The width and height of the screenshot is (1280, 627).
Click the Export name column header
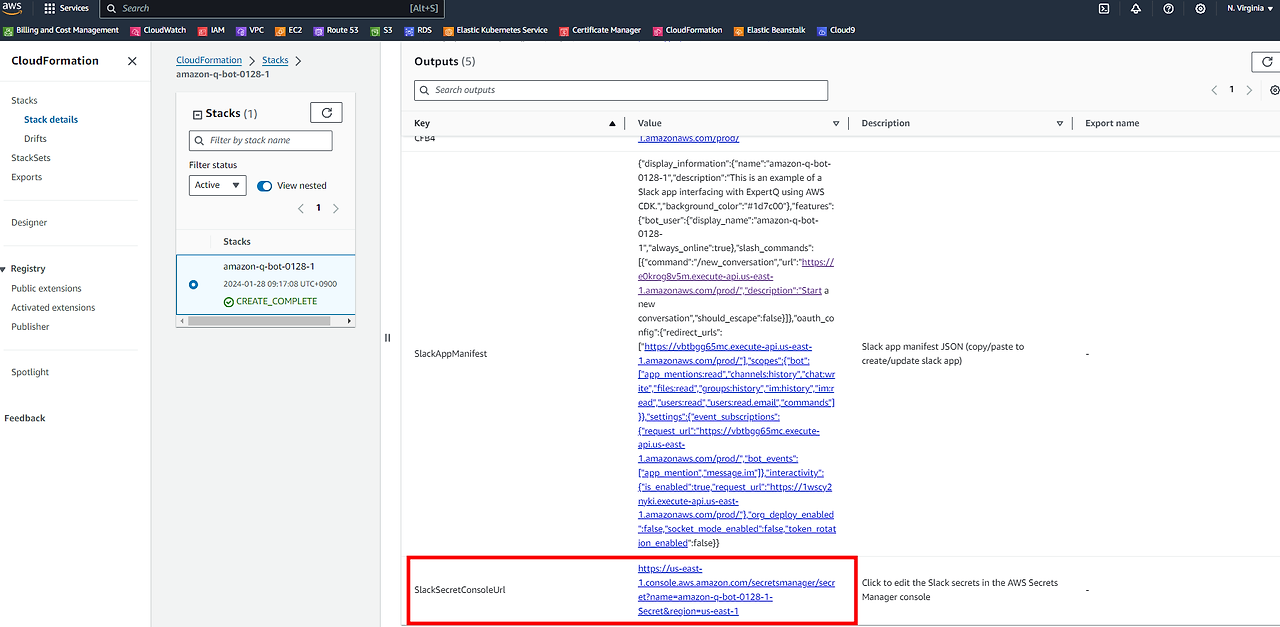(1112, 123)
